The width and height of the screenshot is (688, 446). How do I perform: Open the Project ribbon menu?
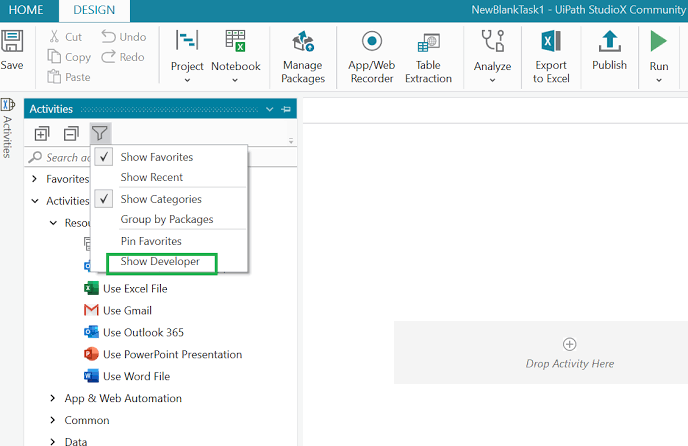(x=187, y=56)
